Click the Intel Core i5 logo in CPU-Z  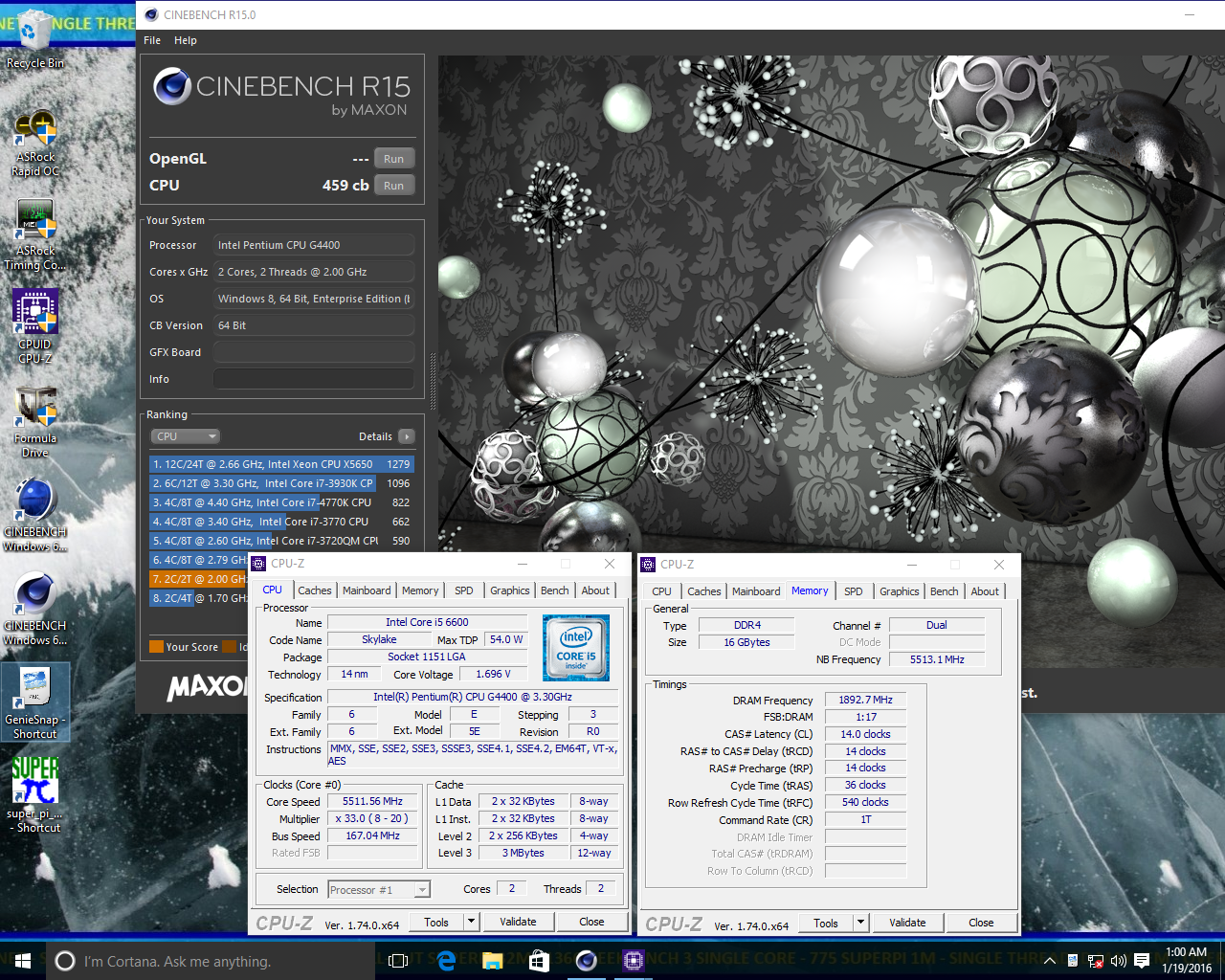[576, 648]
